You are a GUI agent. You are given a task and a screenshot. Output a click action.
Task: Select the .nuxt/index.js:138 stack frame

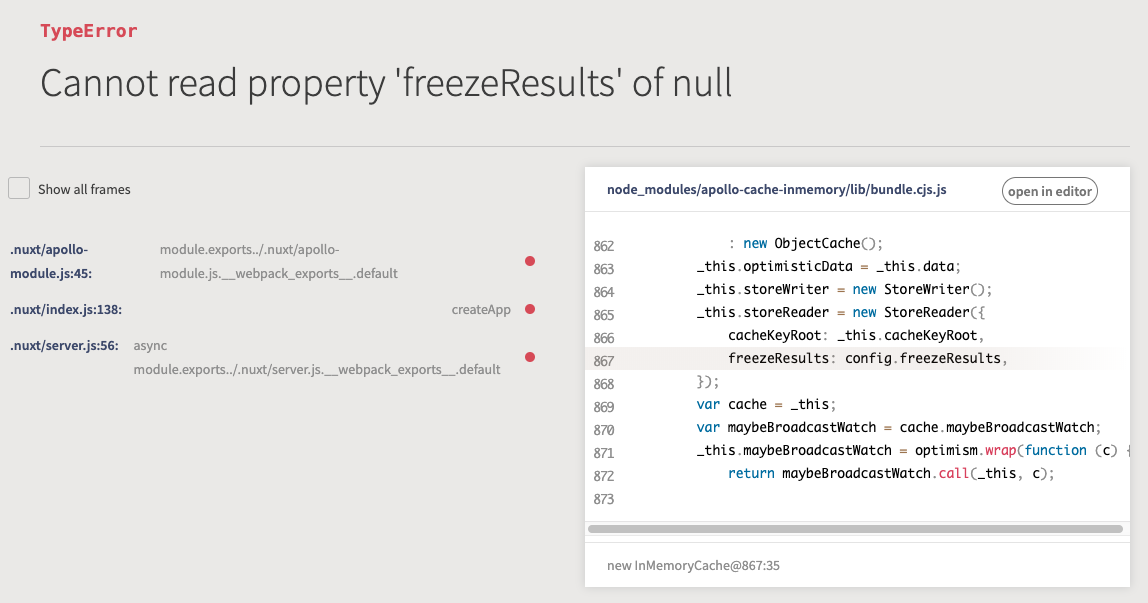click(x=272, y=310)
